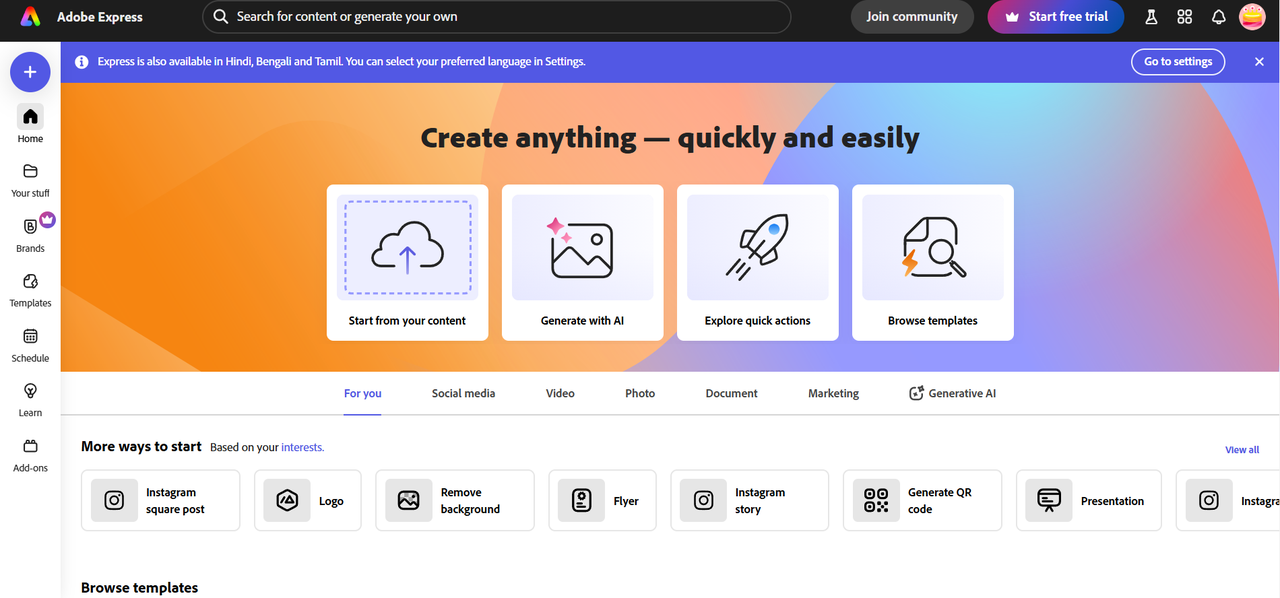Open the Learn lightbulb icon
The height and width of the screenshot is (598, 1280).
coord(30,391)
